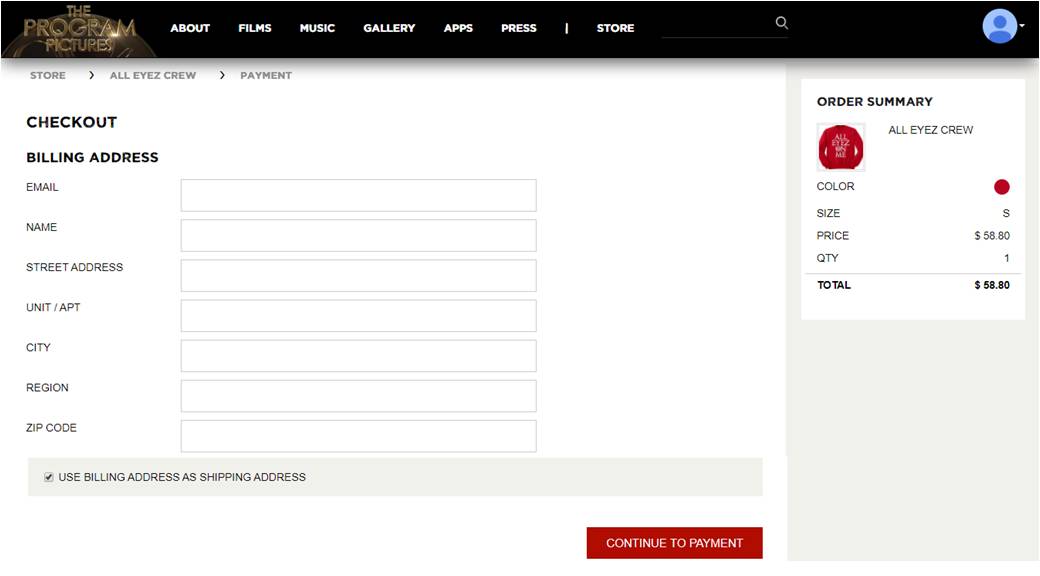The height and width of the screenshot is (576, 1040).
Task: Focus the Name input field
Action: tap(358, 236)
